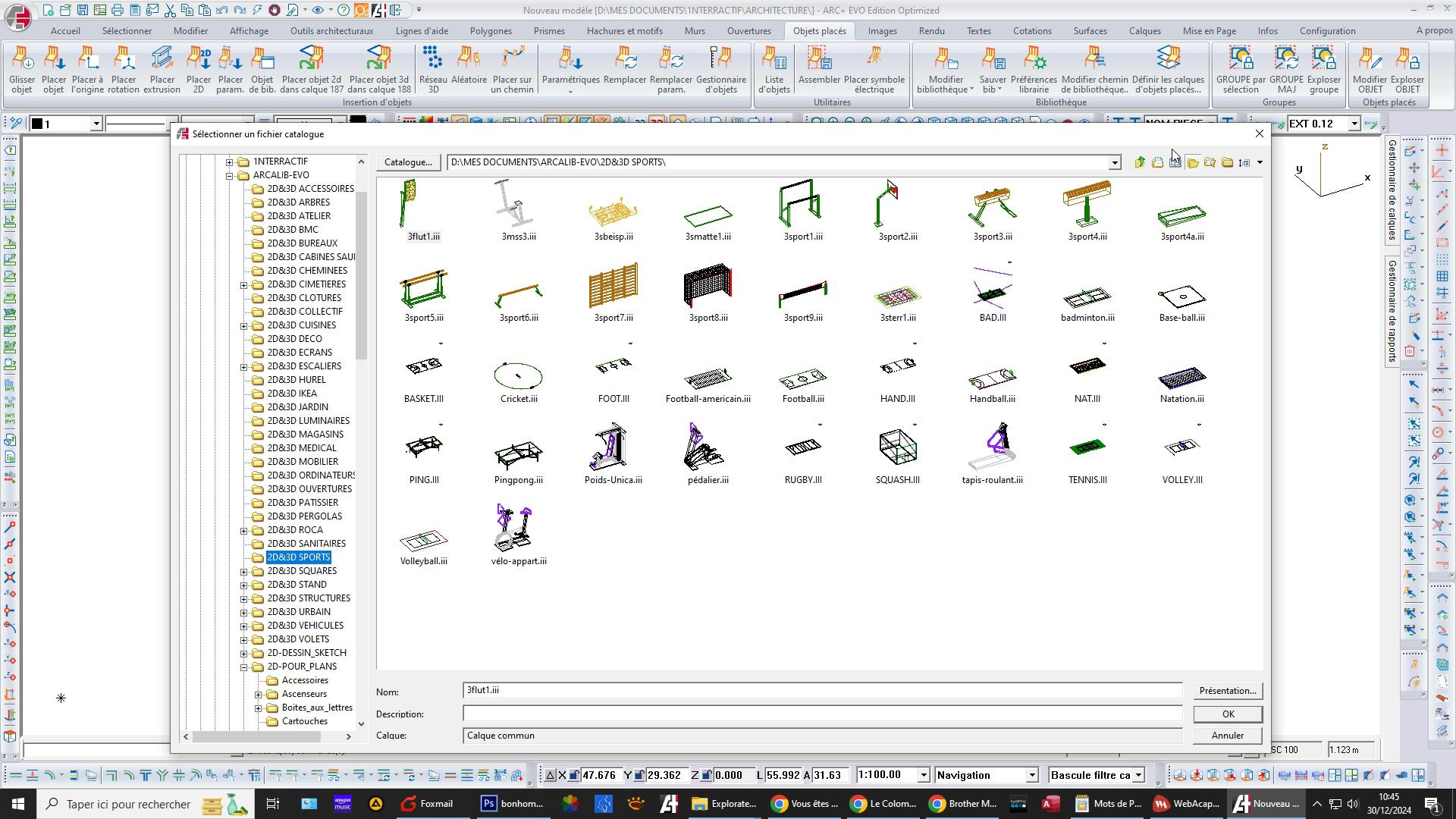Switch to the Cotations ribbon tab
Image resolution: width=1456 pixels, height=819 pixels.
(1031, 31)
